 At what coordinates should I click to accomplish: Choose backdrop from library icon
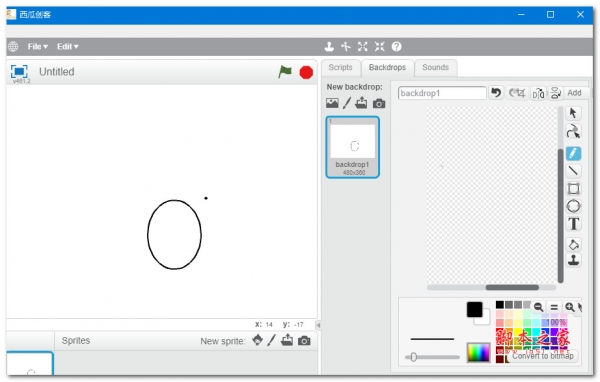(x=332, y=103)
